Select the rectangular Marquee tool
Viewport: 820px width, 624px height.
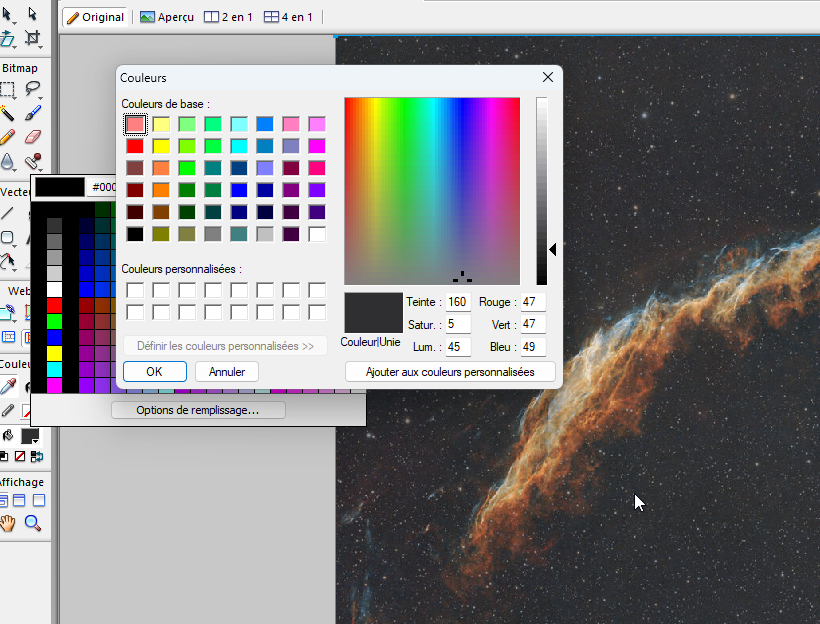point(7,89)
